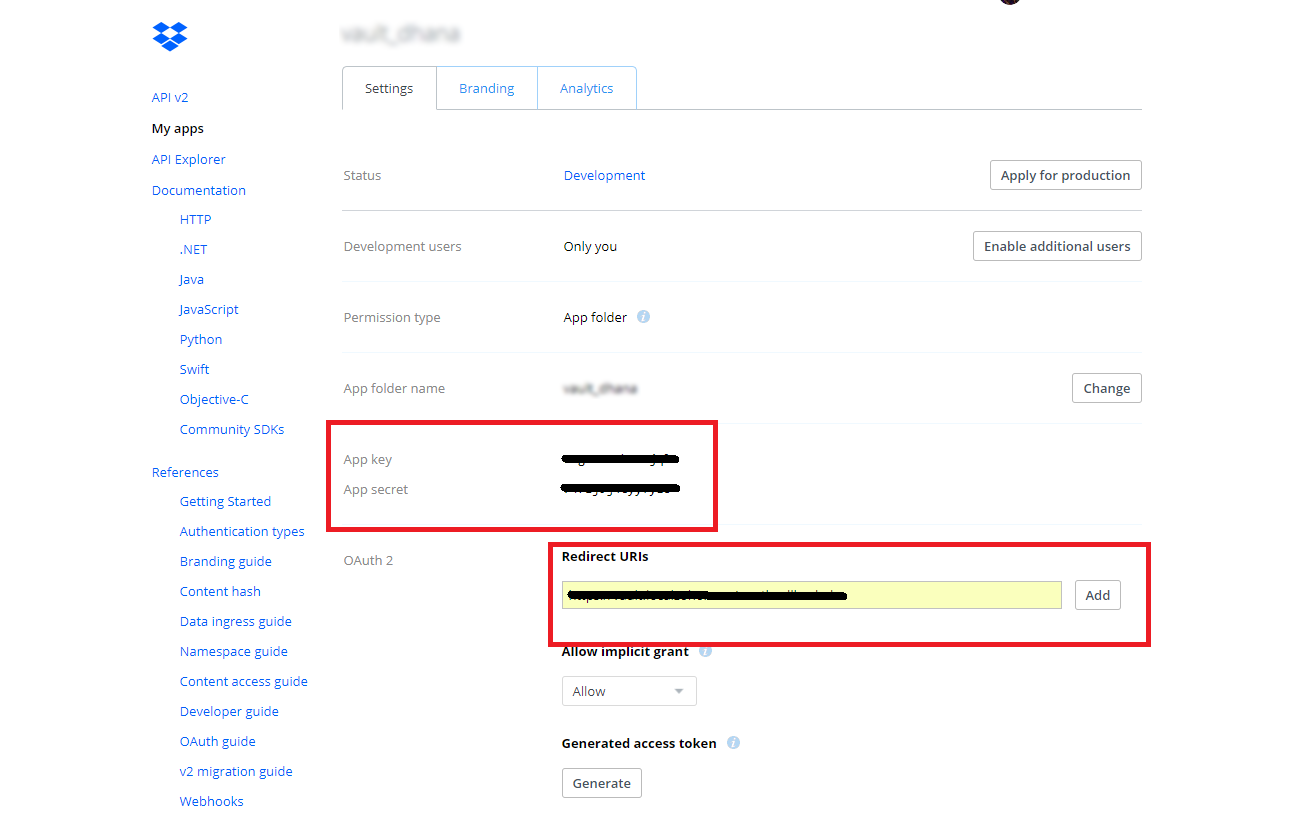This screenshot has width=1311, height=815.
Task: Open Content hash reference
Action: coord(220,591)
